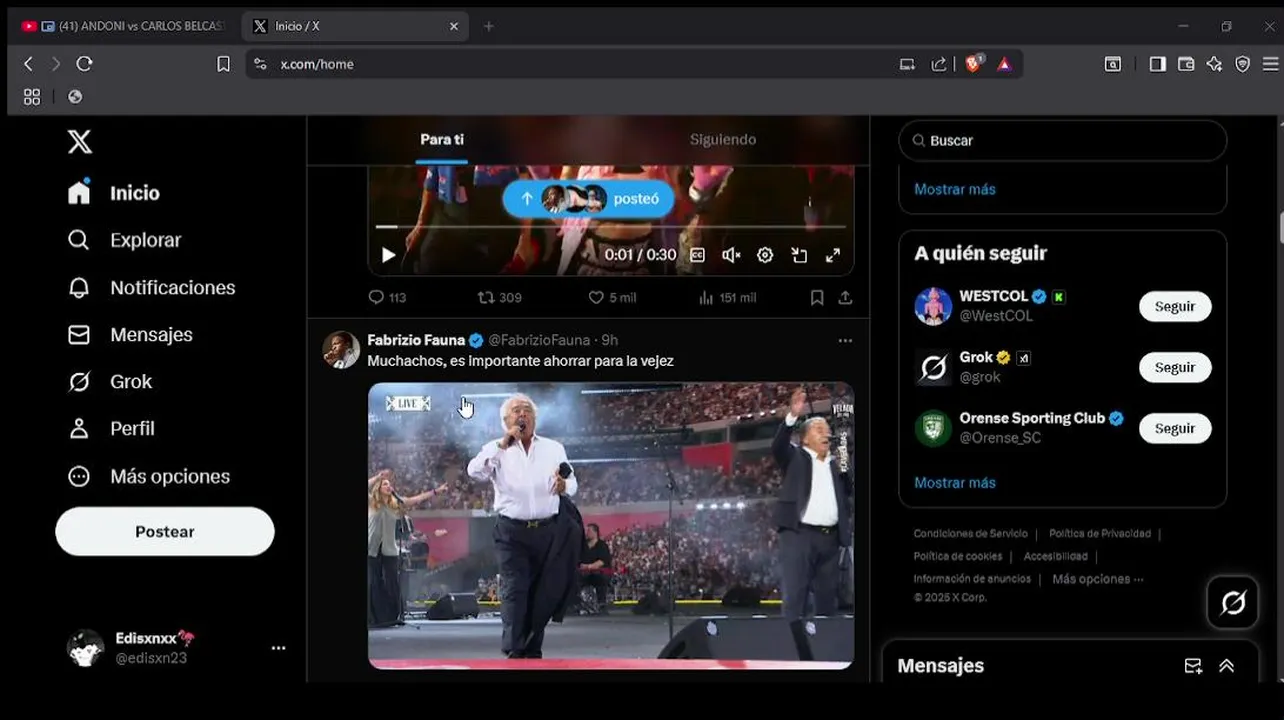Like the post with 5 mil likes
This screenshot has height=720, width=1284.
(x=612, y=298)
